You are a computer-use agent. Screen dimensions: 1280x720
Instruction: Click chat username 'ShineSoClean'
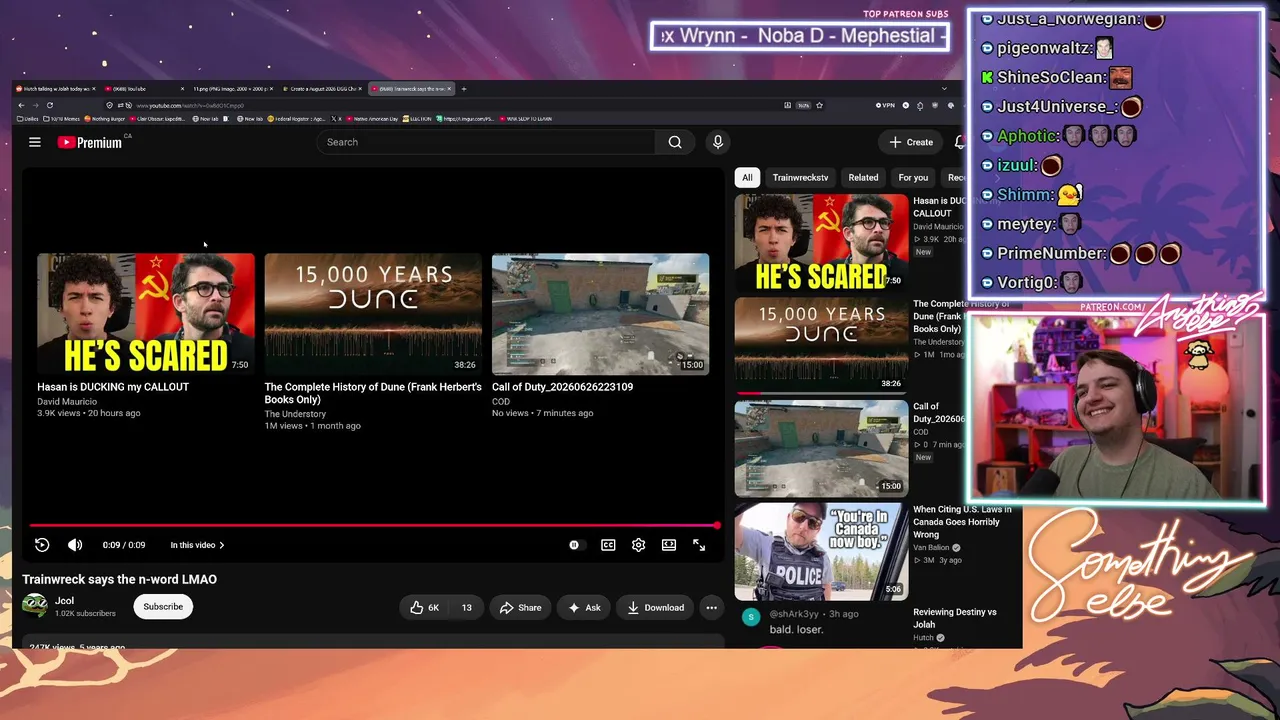coord(1051,77)
